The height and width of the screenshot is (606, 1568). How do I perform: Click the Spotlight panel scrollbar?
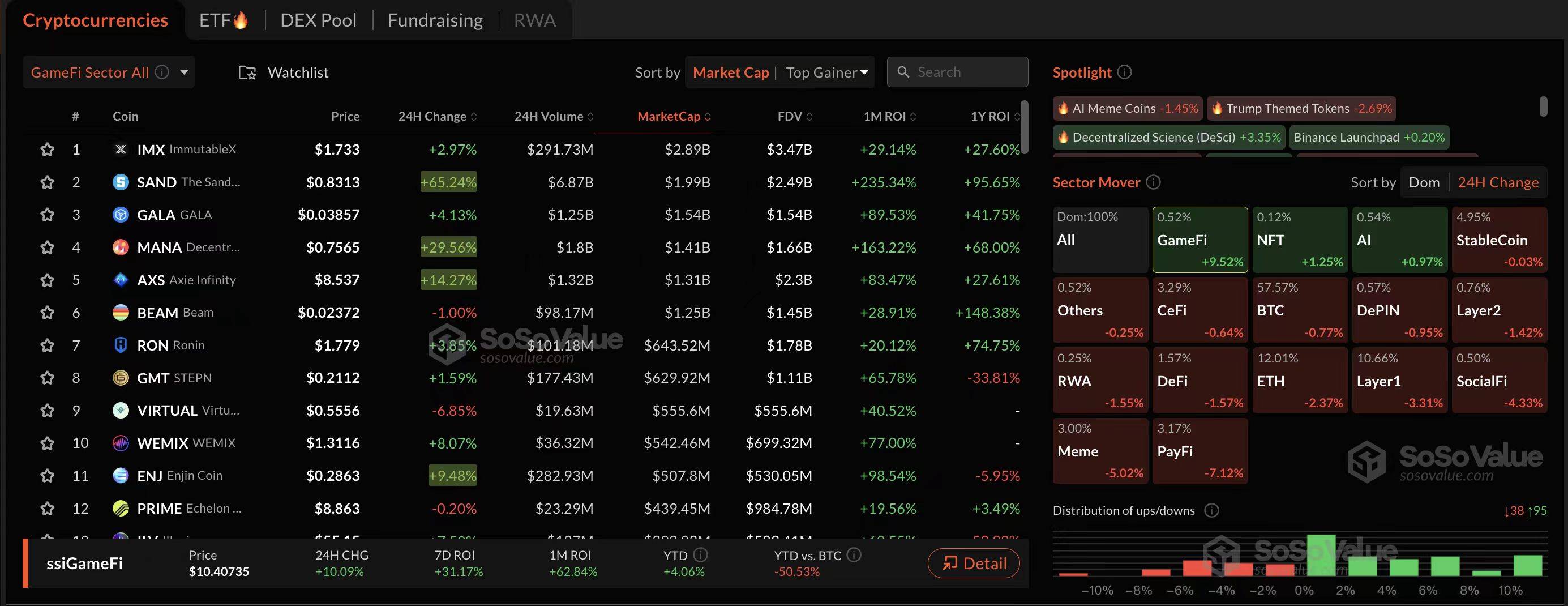tap(1543, 106)
